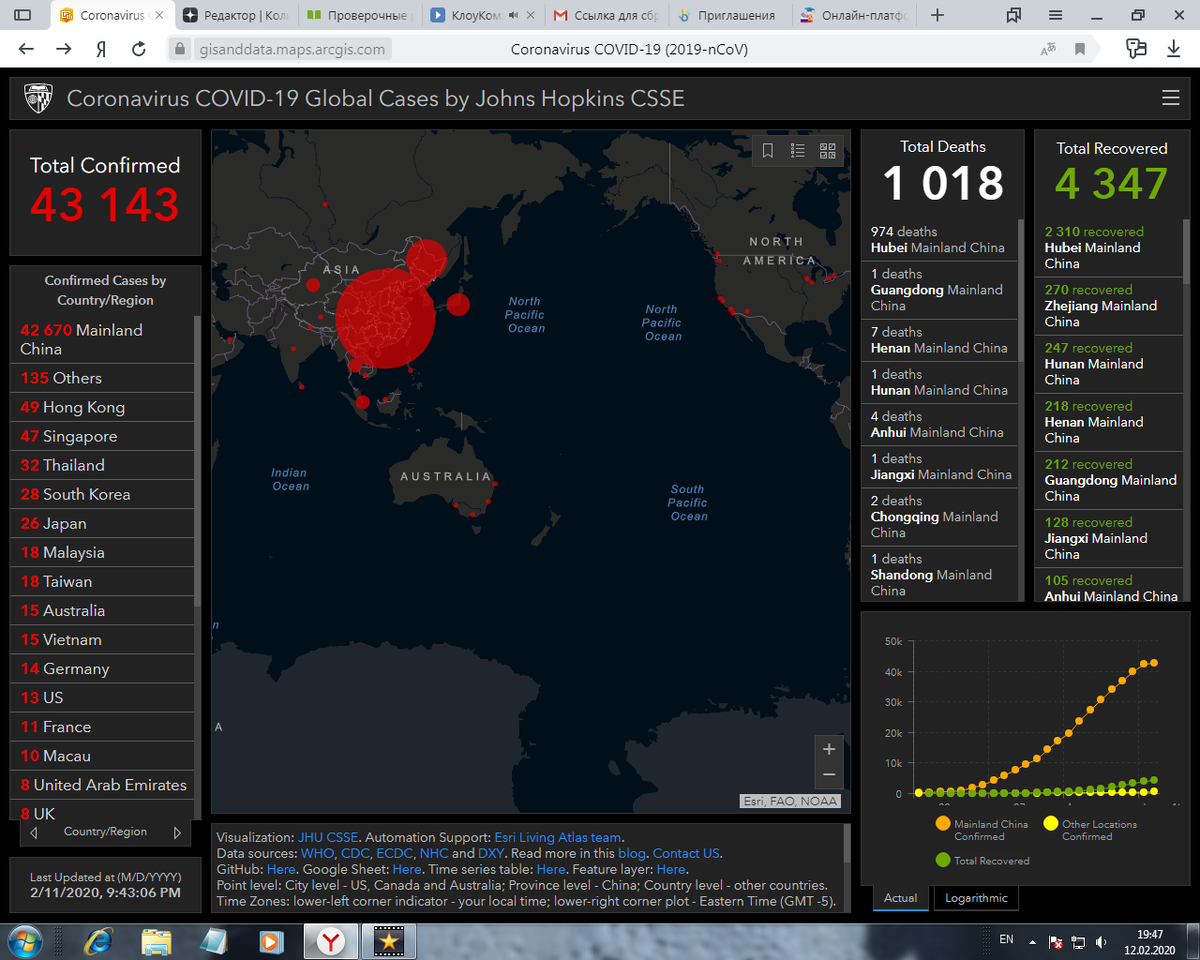Open Yandex browser settings menu icon
Screen dimensions: 1200x960
coord(1056,15)
